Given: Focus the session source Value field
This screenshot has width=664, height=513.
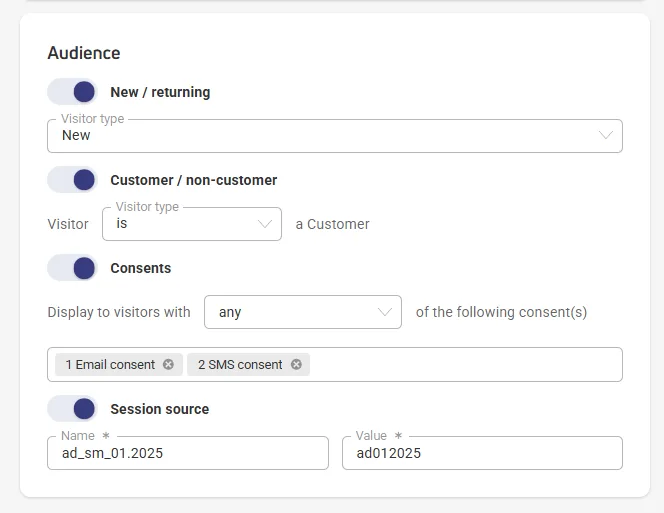Looking at the screenshot, I should click(482, 453).
